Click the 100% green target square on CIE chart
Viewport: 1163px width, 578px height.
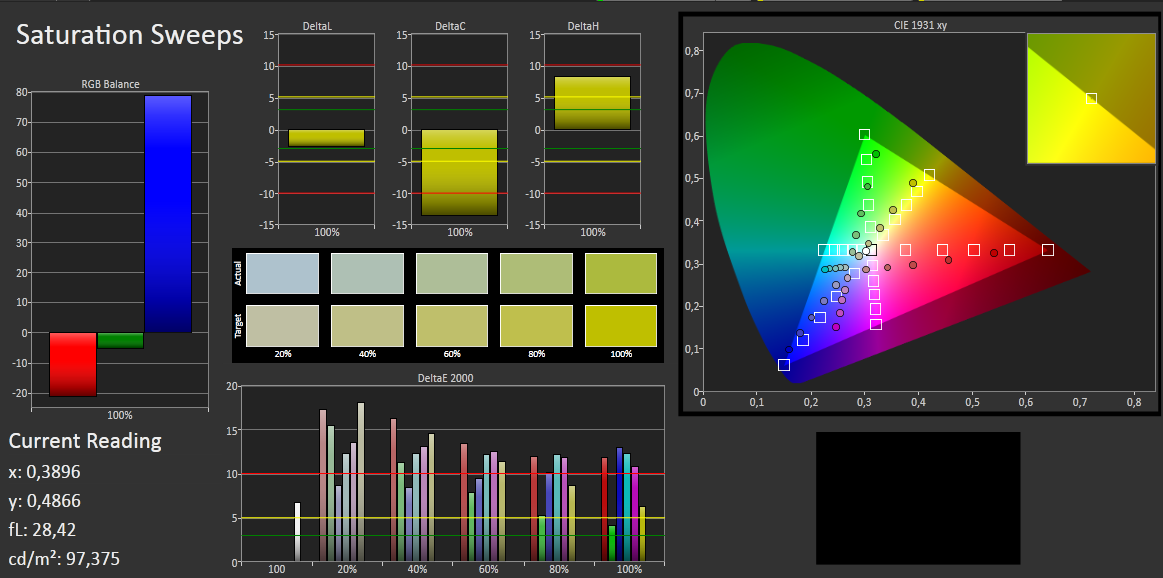pyautogui.click(x=864, y=134)
